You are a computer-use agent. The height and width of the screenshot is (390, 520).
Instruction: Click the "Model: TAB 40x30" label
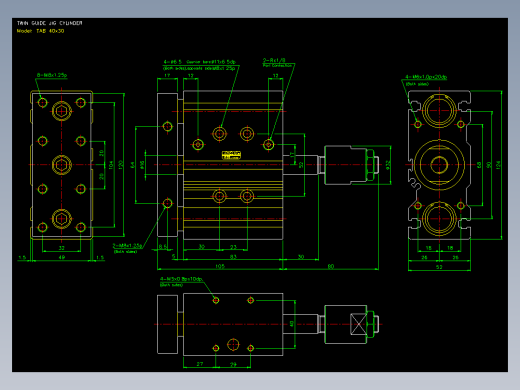(40, 31)
